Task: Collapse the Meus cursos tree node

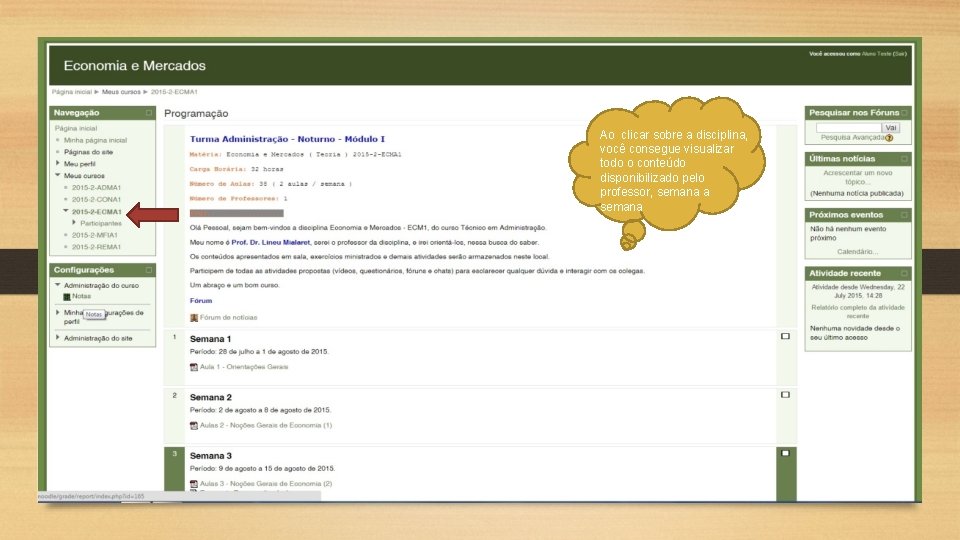Action: (x=58, y=175)
